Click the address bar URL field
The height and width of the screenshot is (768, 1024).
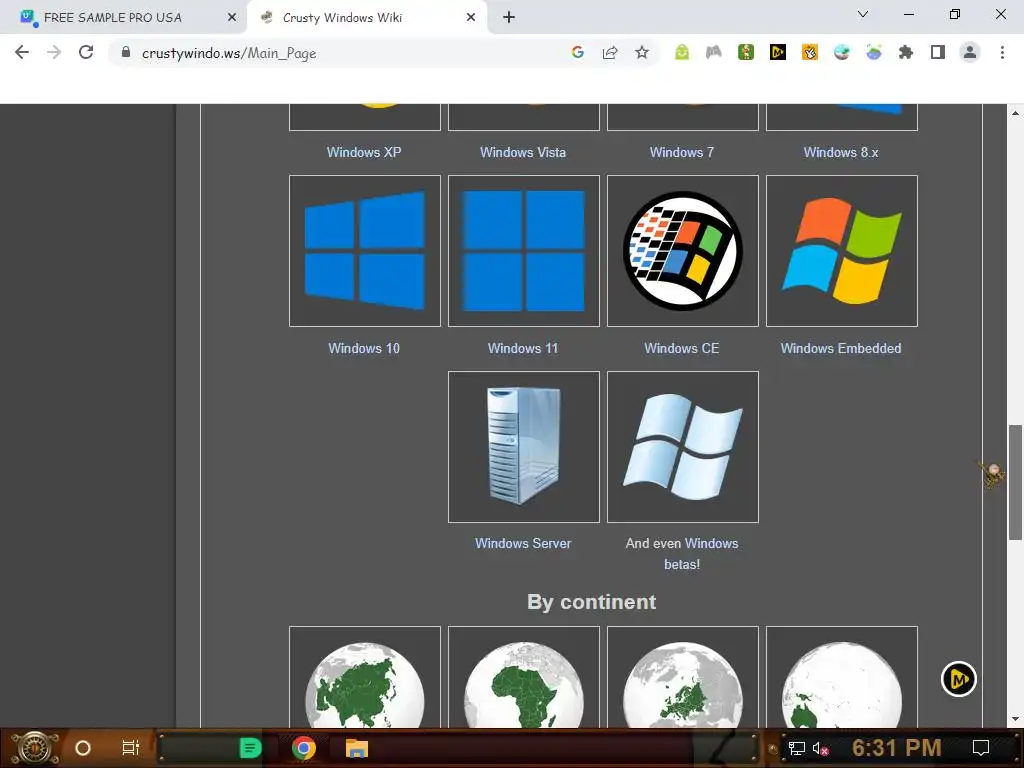coord(353,53)
